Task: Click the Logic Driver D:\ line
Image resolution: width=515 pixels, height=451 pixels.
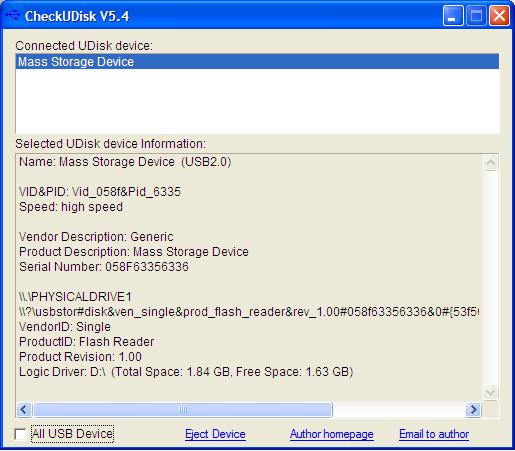Action: pyautogui.click(x=186, y=372)
